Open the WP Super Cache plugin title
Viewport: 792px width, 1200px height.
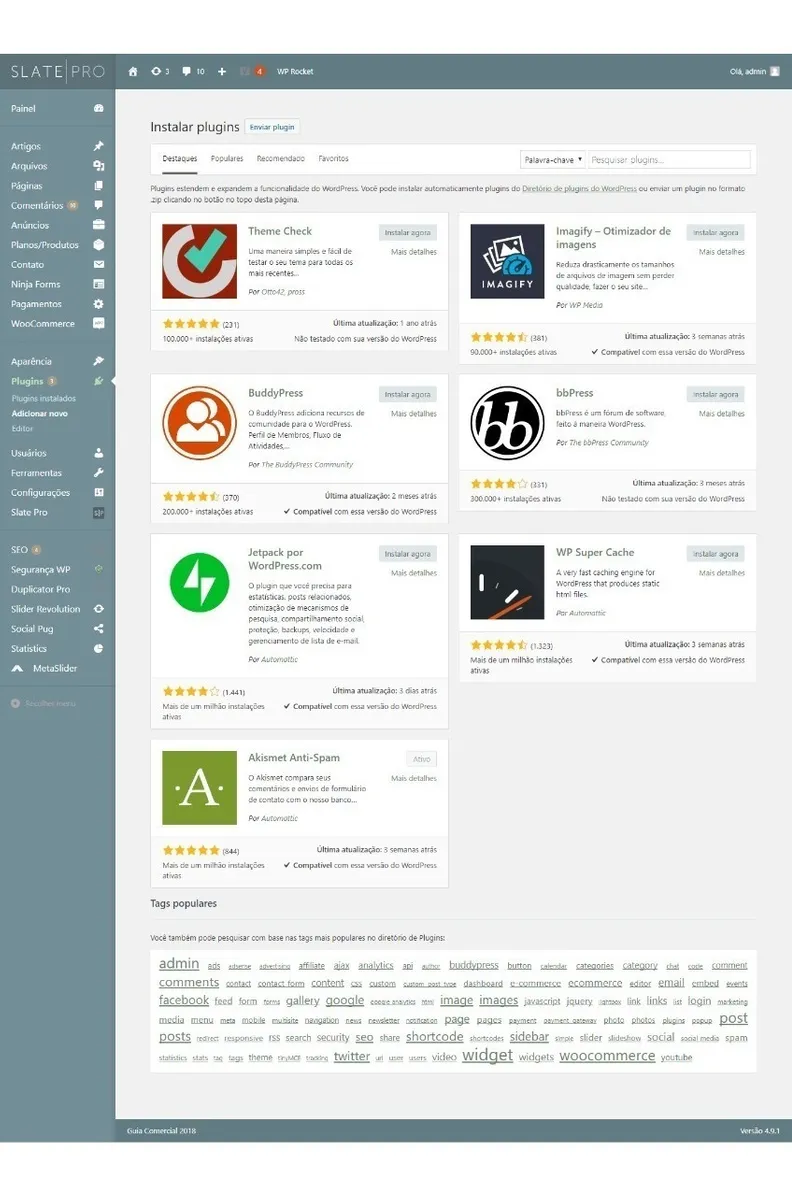[595, 552]
